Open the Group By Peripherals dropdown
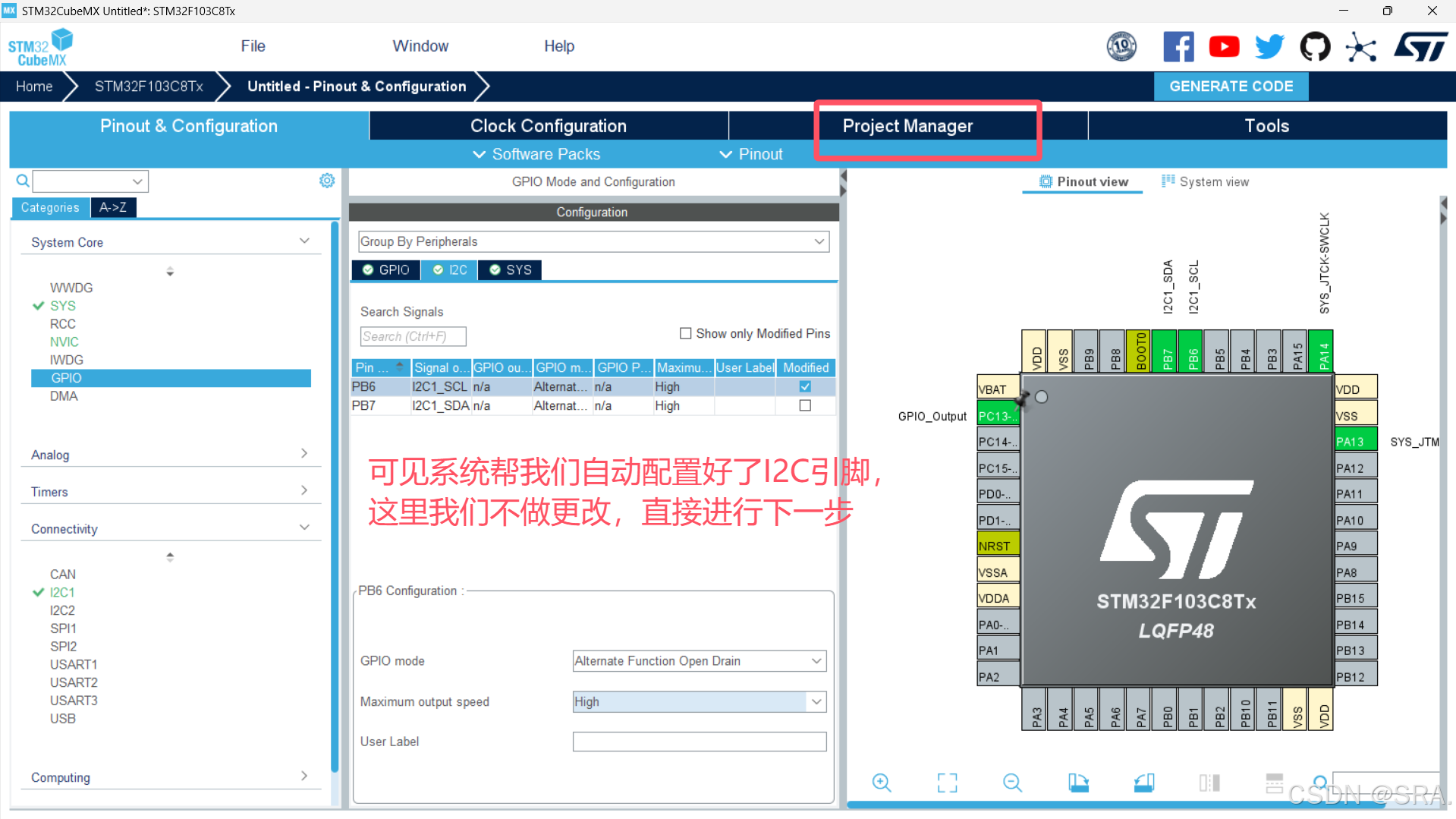The image size is (1456, 819). click(x=819, y=241)
